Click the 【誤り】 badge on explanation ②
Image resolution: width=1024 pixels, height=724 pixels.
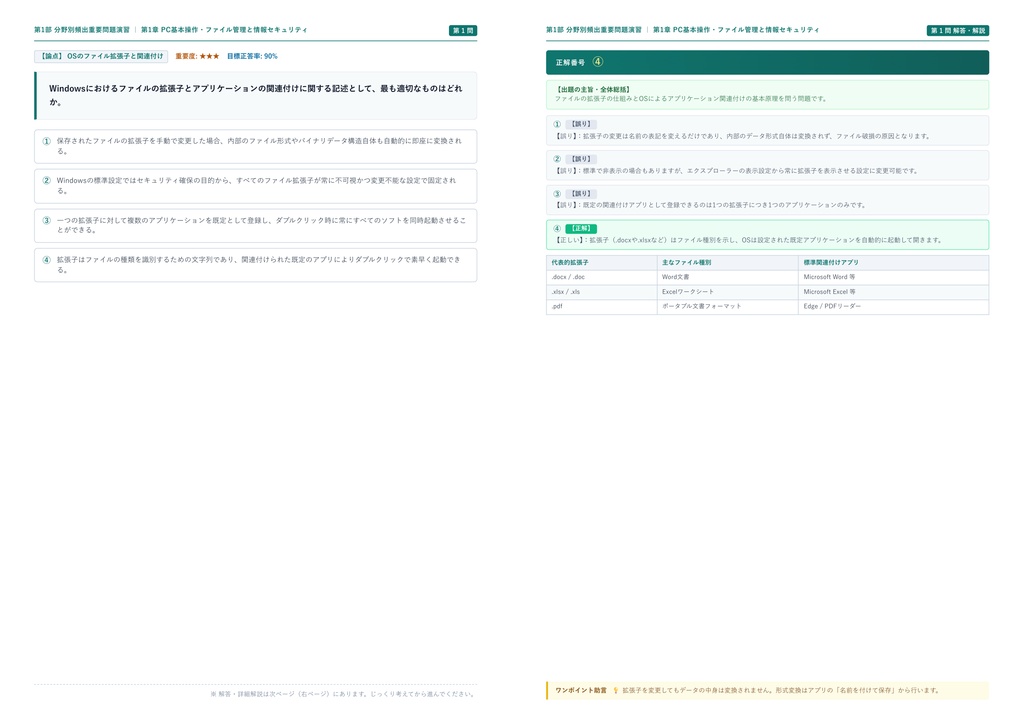[581, 159]
